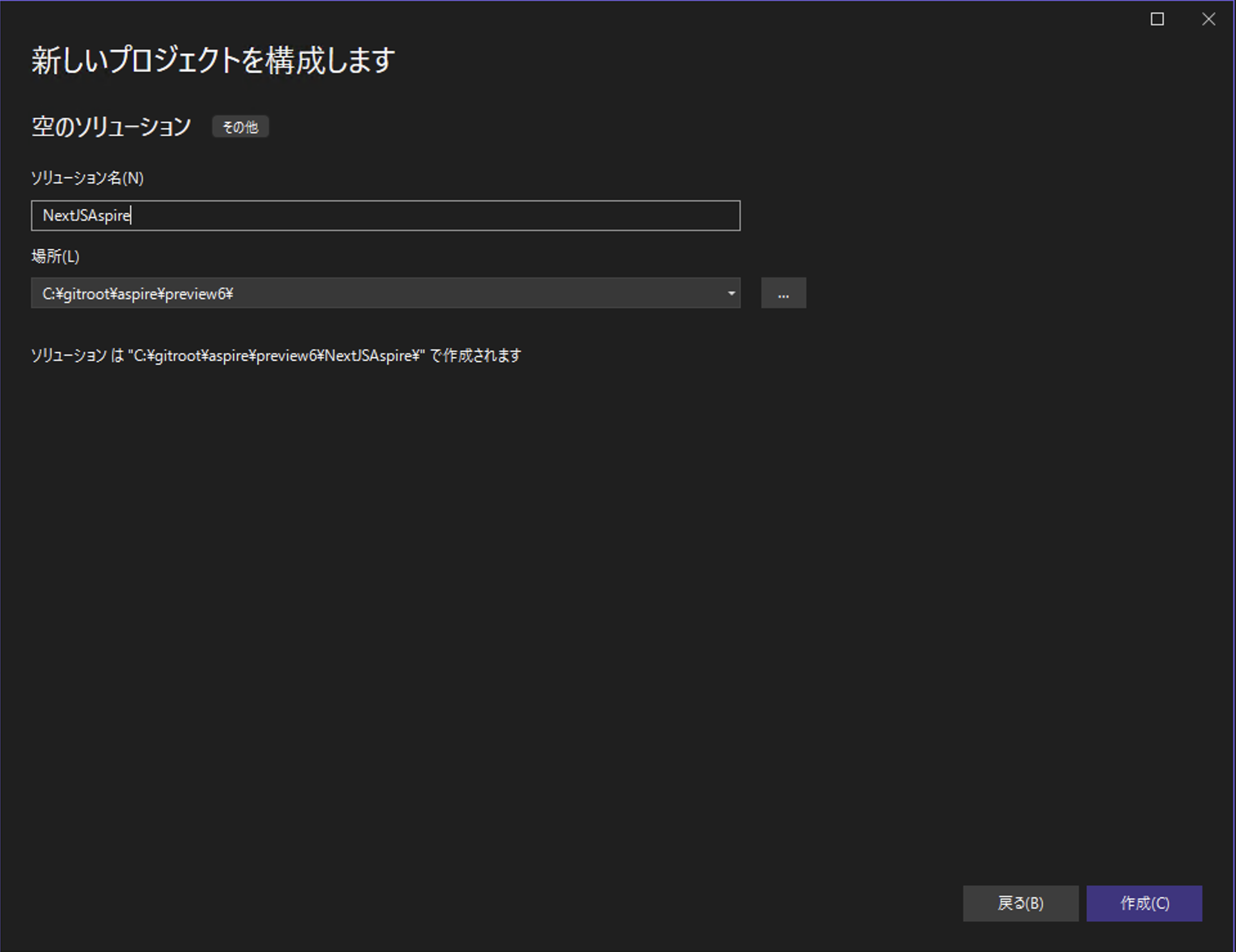Click the dialog title 新しいプロジェクトを構成します

tap(211, 60)
